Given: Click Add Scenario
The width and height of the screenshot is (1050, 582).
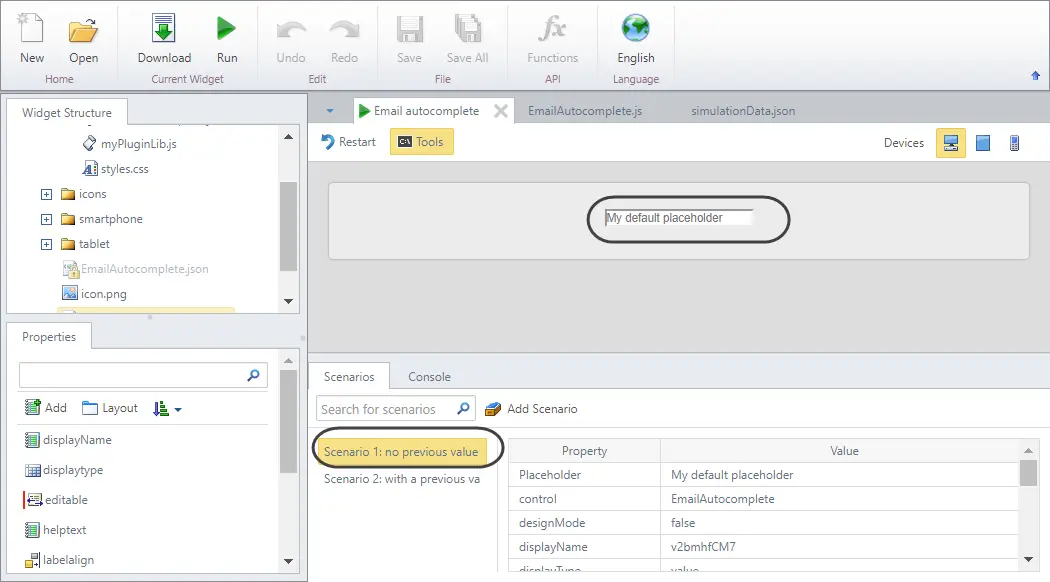Looking at the screenshot, I should [x=531, y=409].
